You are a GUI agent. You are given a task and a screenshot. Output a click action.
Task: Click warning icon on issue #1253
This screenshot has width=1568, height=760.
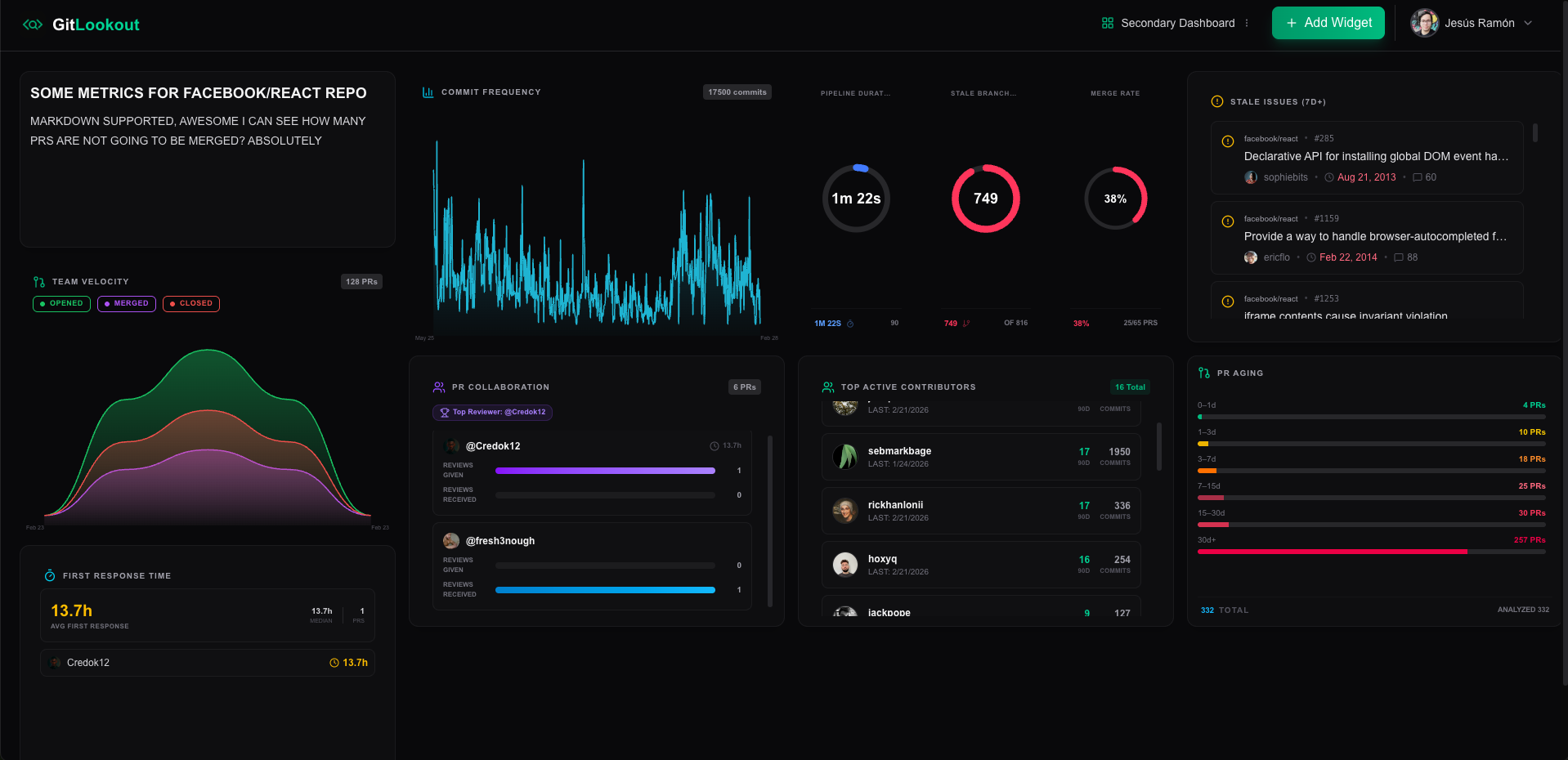[x=1227, y=302]
